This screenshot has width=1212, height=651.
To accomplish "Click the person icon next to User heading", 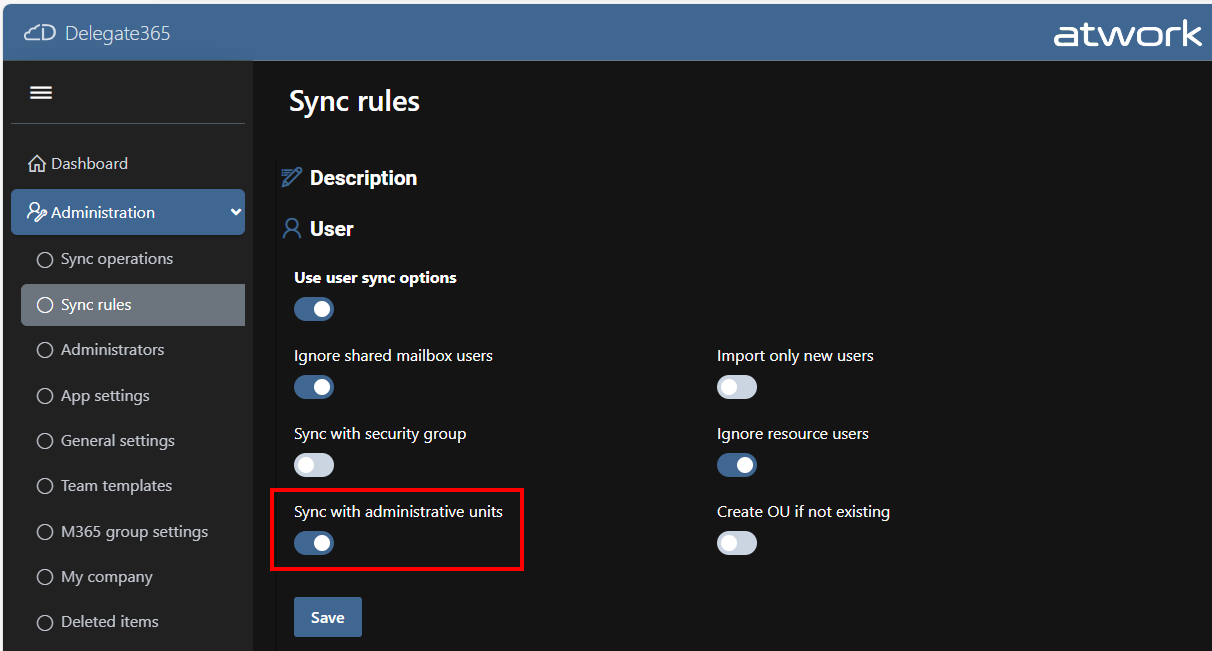I will tap(291, 228).
